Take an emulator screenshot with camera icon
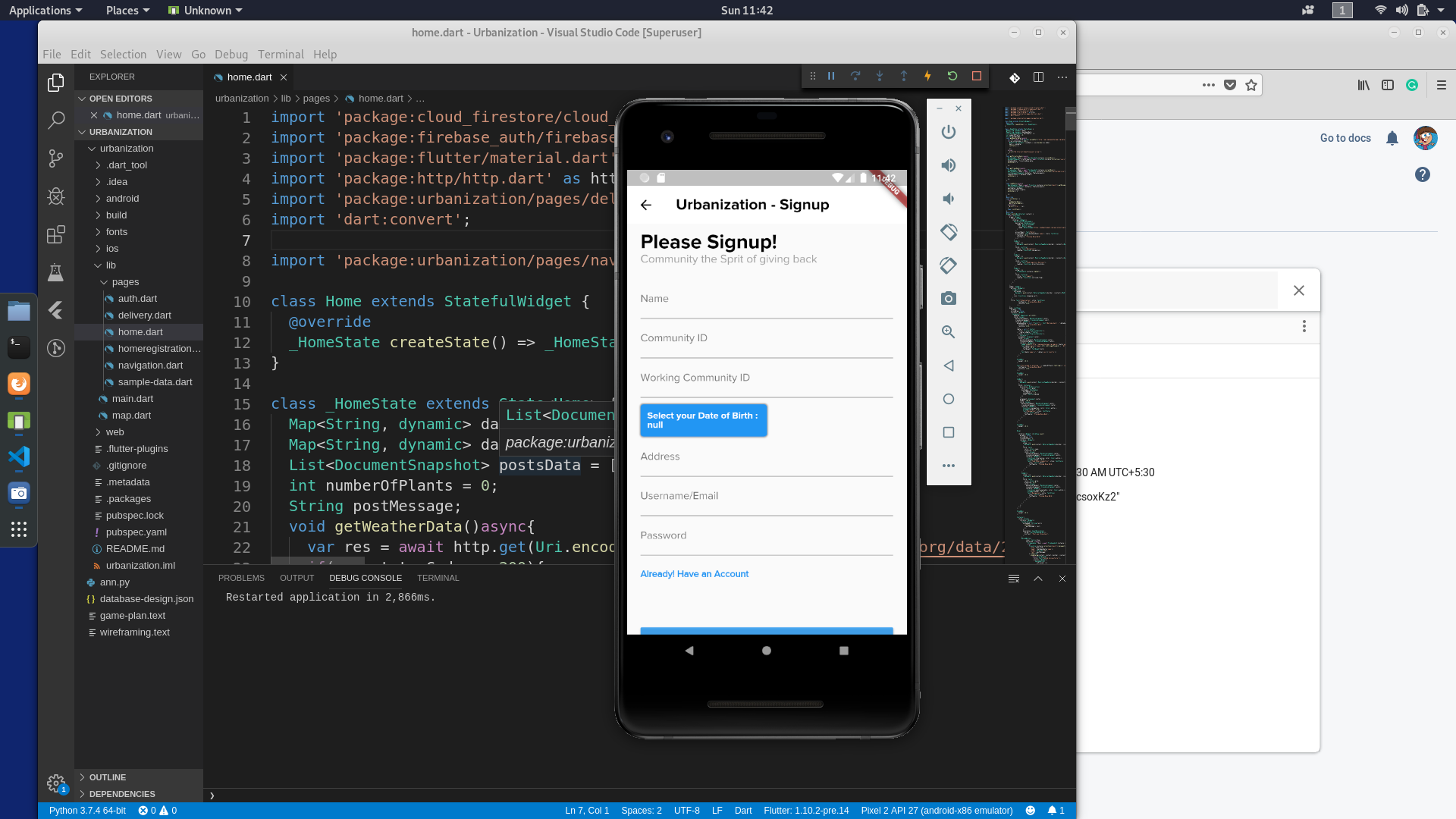 tap(948, 299)
